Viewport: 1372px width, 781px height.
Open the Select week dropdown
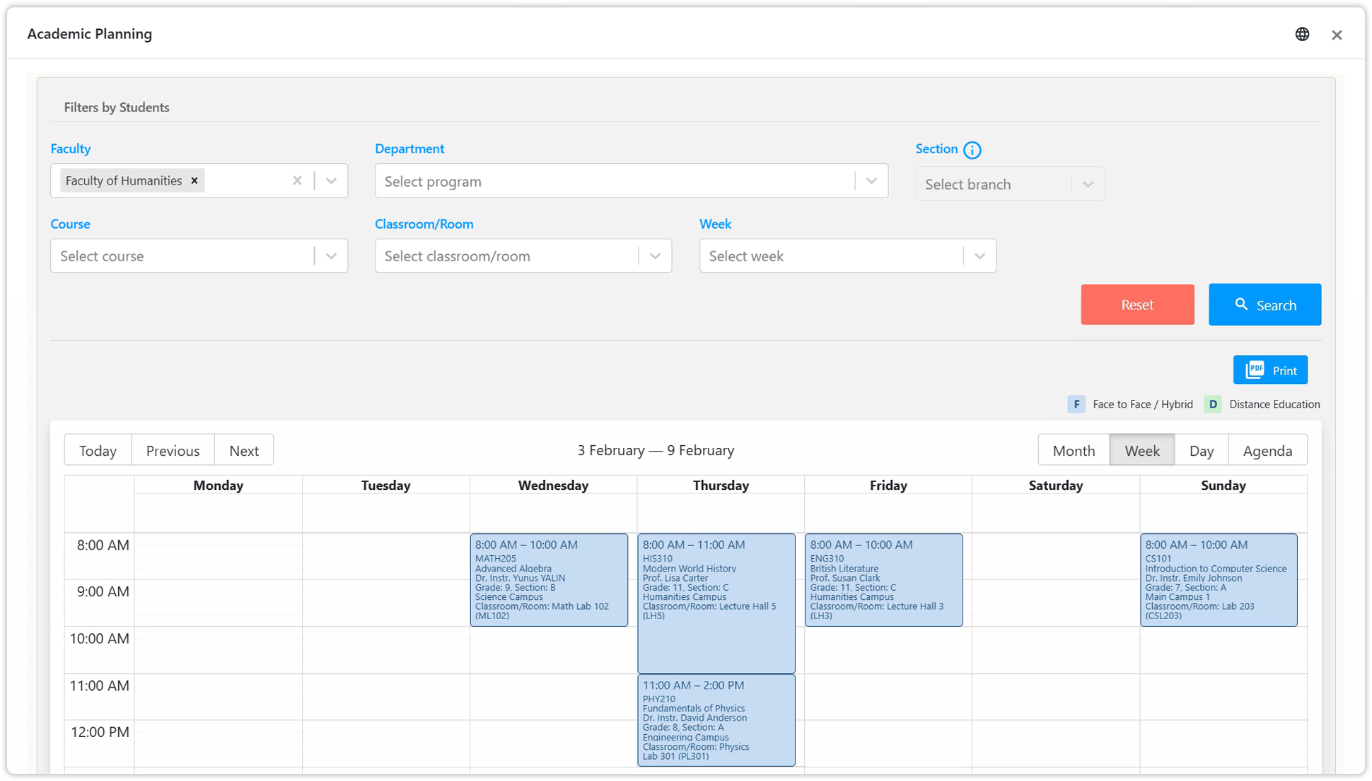click(x=847, y=256)
